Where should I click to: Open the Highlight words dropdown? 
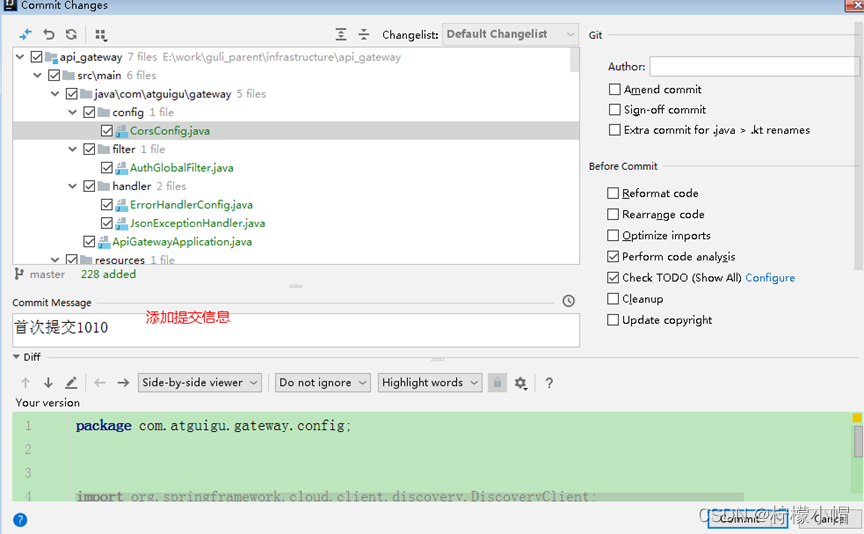pyautogui.click(x=430, y=382)
